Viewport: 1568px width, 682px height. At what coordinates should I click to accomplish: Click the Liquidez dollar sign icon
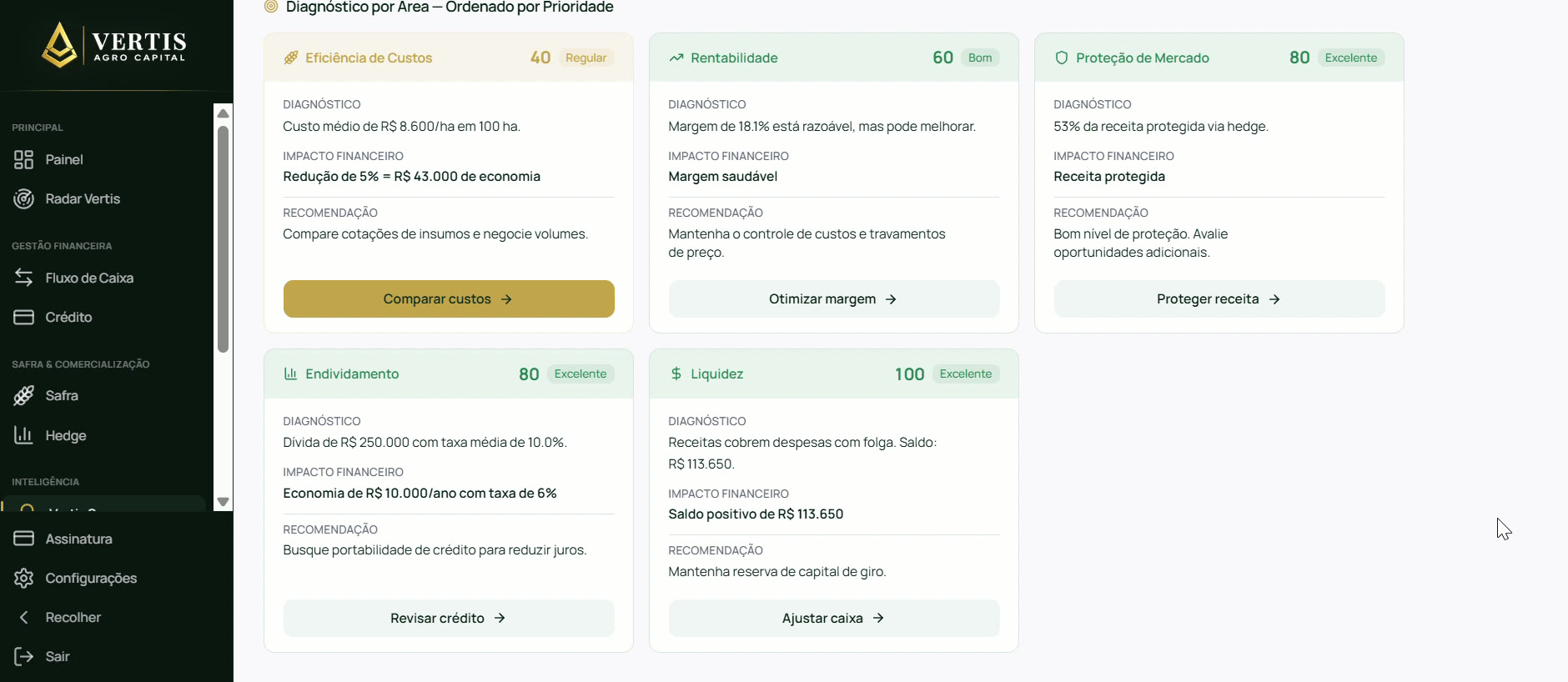[x=676, y=374]
